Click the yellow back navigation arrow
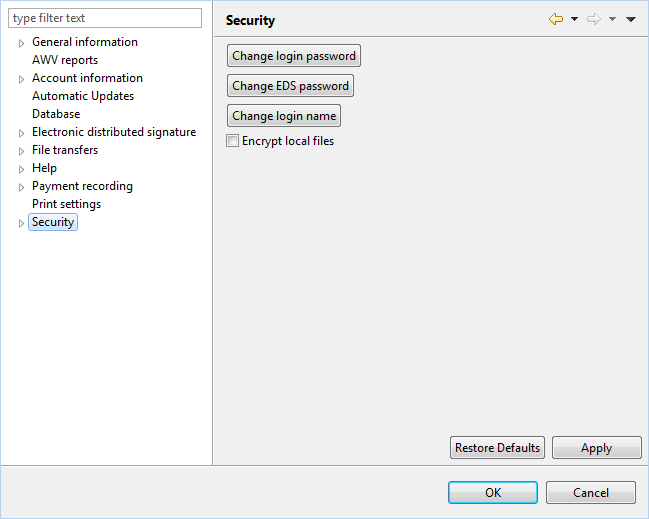Viewport: 649px width, 519px height. (x=555, y=19)
